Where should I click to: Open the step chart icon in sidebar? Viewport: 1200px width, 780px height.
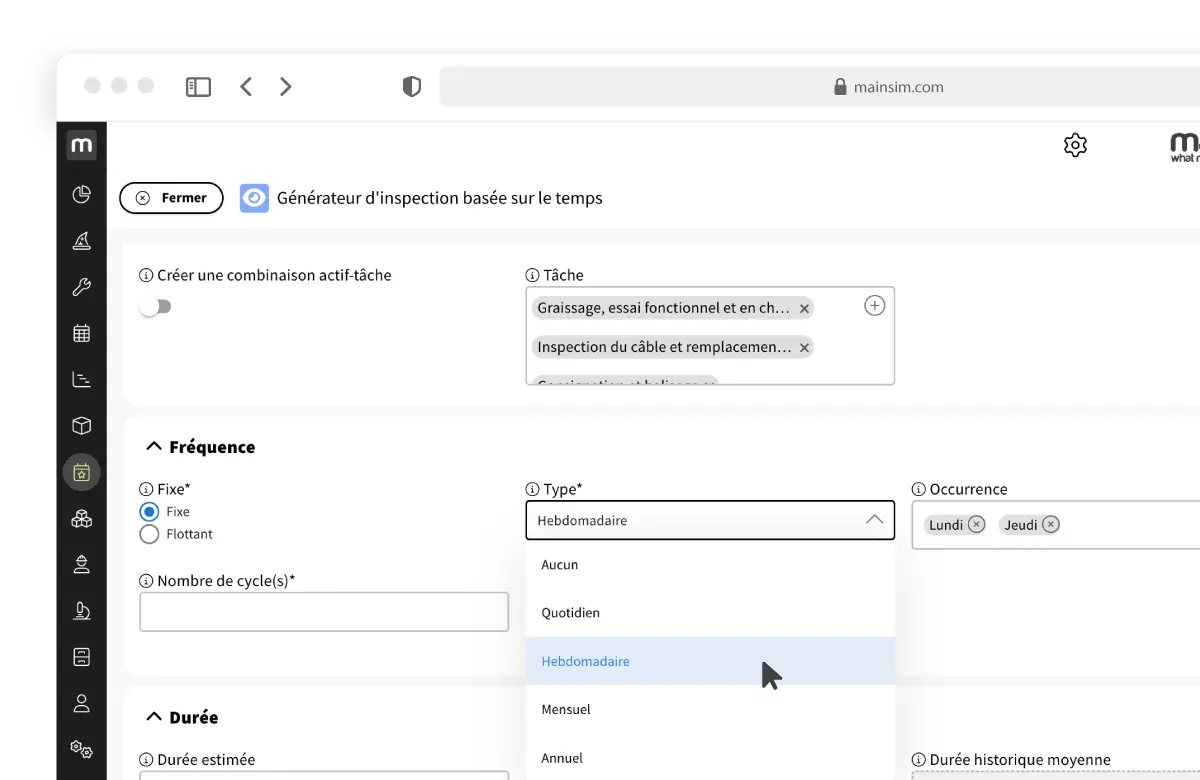click(82, 380)
